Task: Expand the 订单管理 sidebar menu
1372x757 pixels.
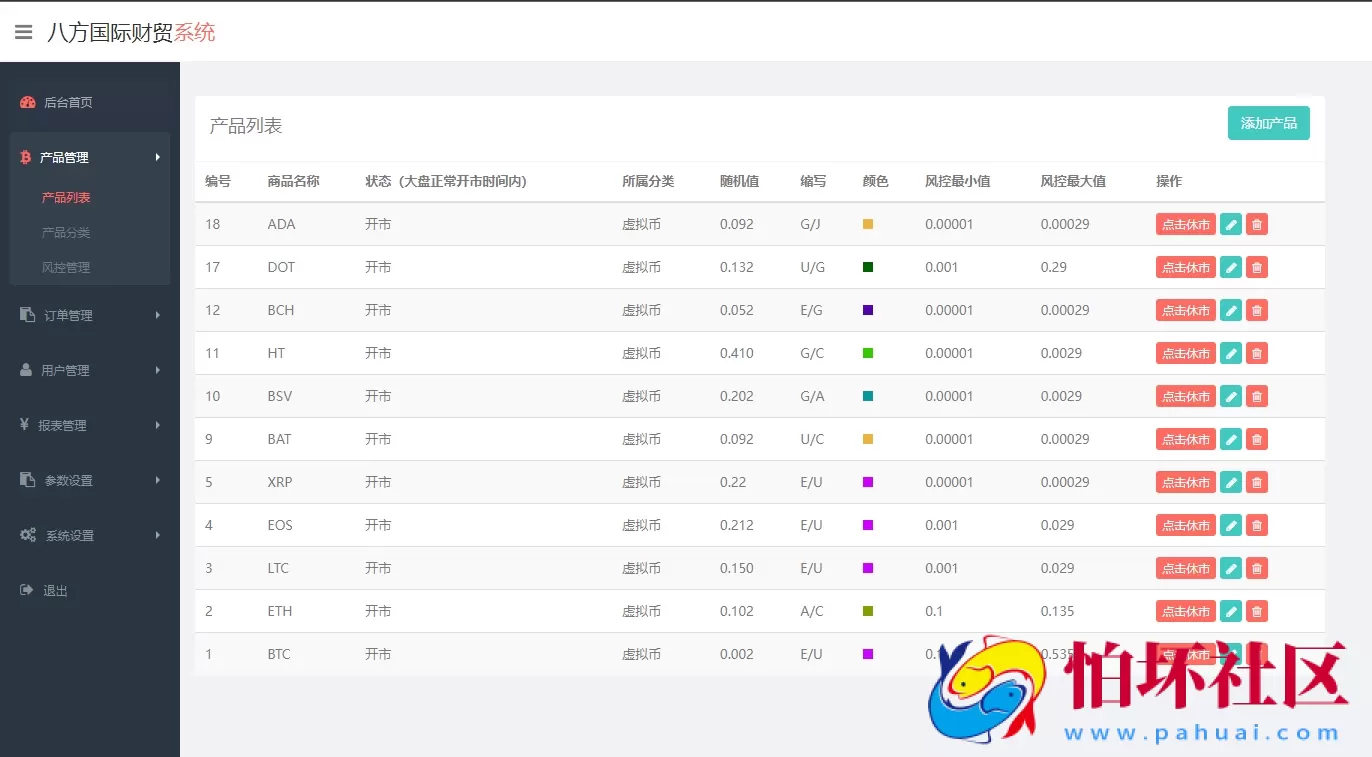Action: point(68,315)
